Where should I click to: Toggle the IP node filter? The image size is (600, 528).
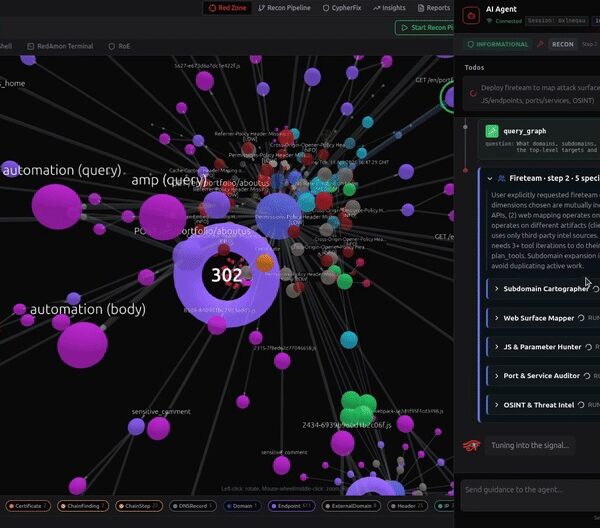tap(444, 506)
